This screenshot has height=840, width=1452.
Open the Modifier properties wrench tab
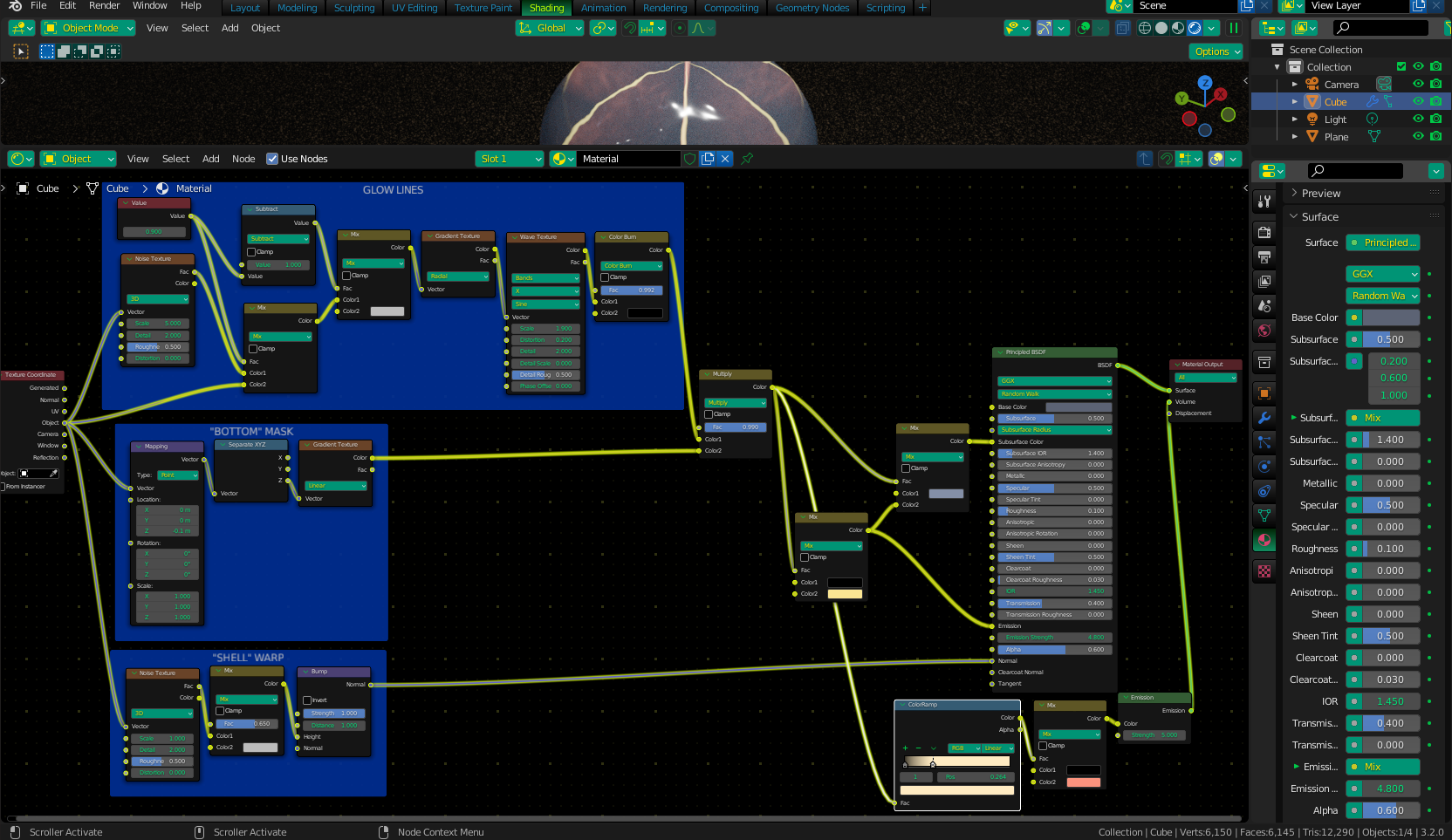click(x=1264, y=417)
